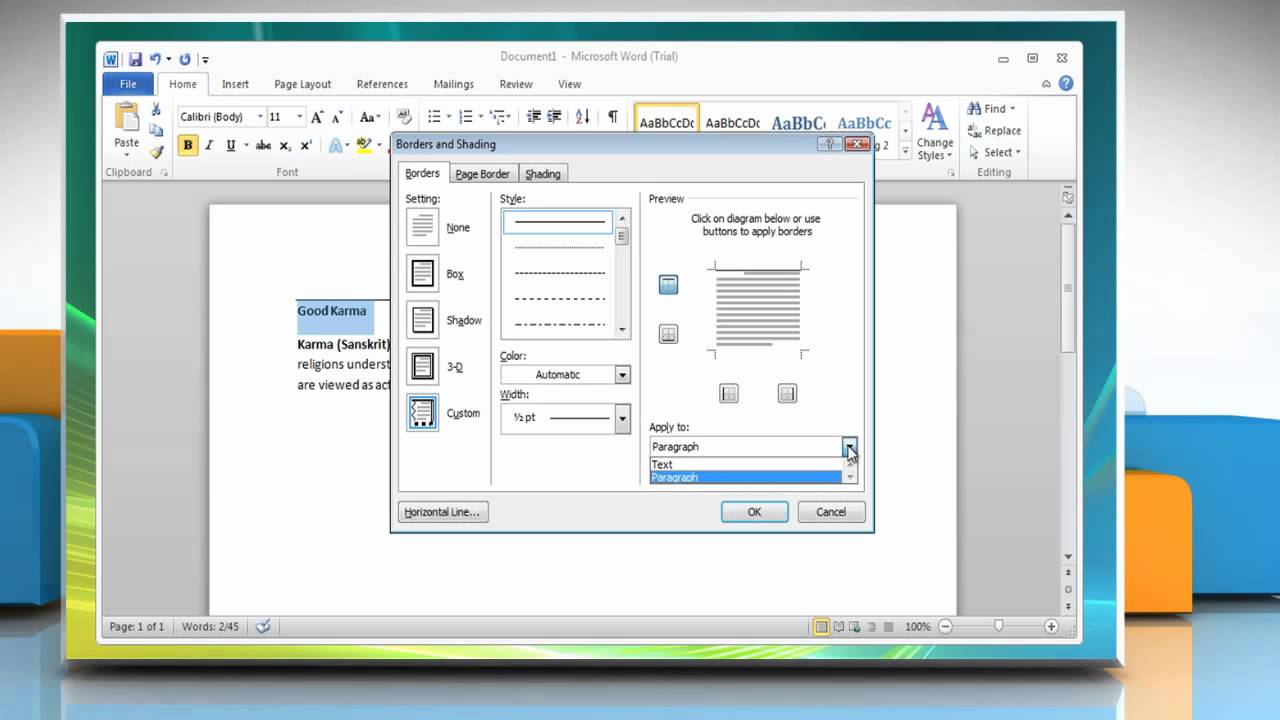The image size is (1280, 720).
Task: Click the right border button in Preview
Action: [787, 394]
